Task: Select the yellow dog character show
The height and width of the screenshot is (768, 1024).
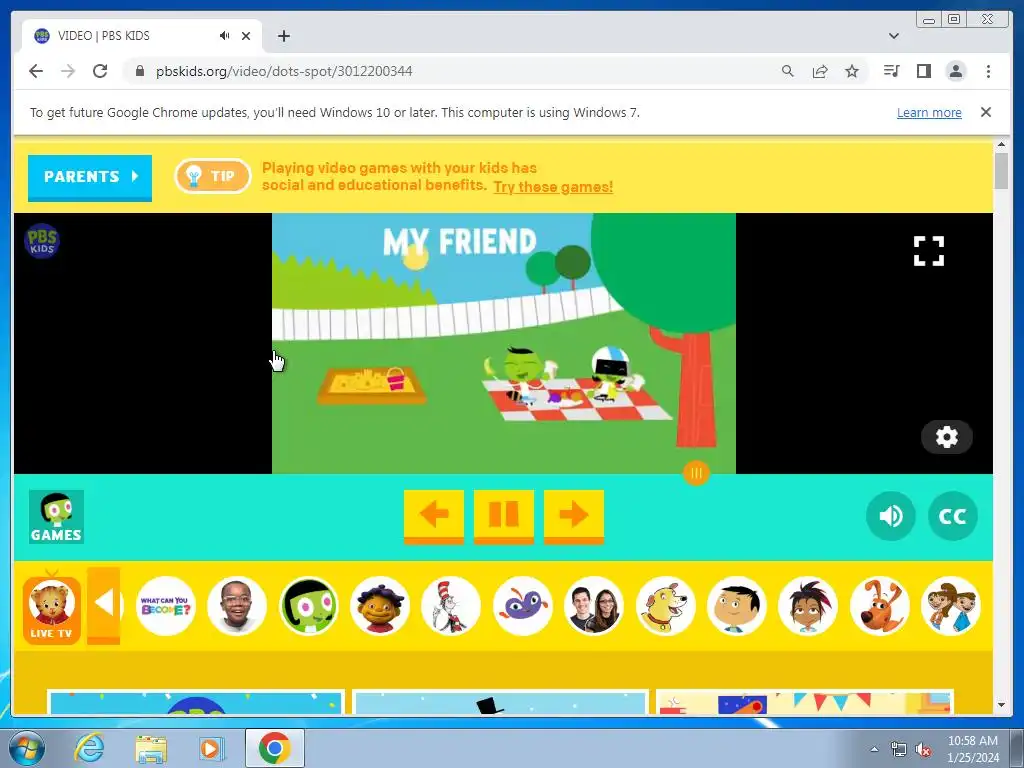Action: [x=665, y=606]
